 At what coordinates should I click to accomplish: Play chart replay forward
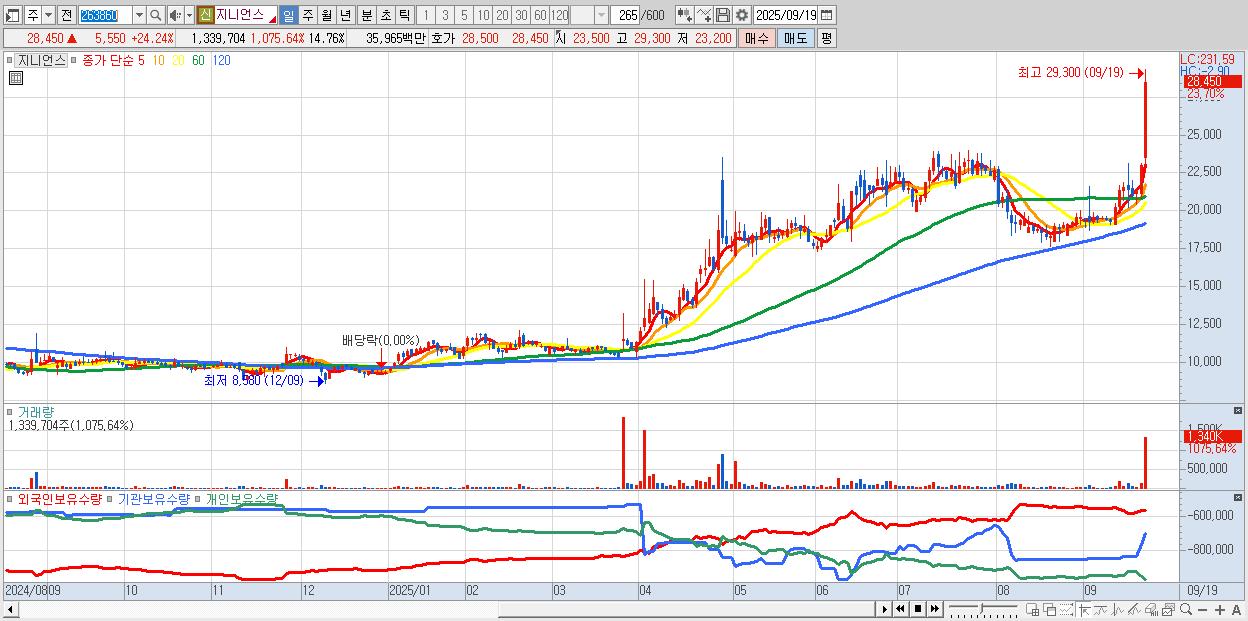pos(884,609)
